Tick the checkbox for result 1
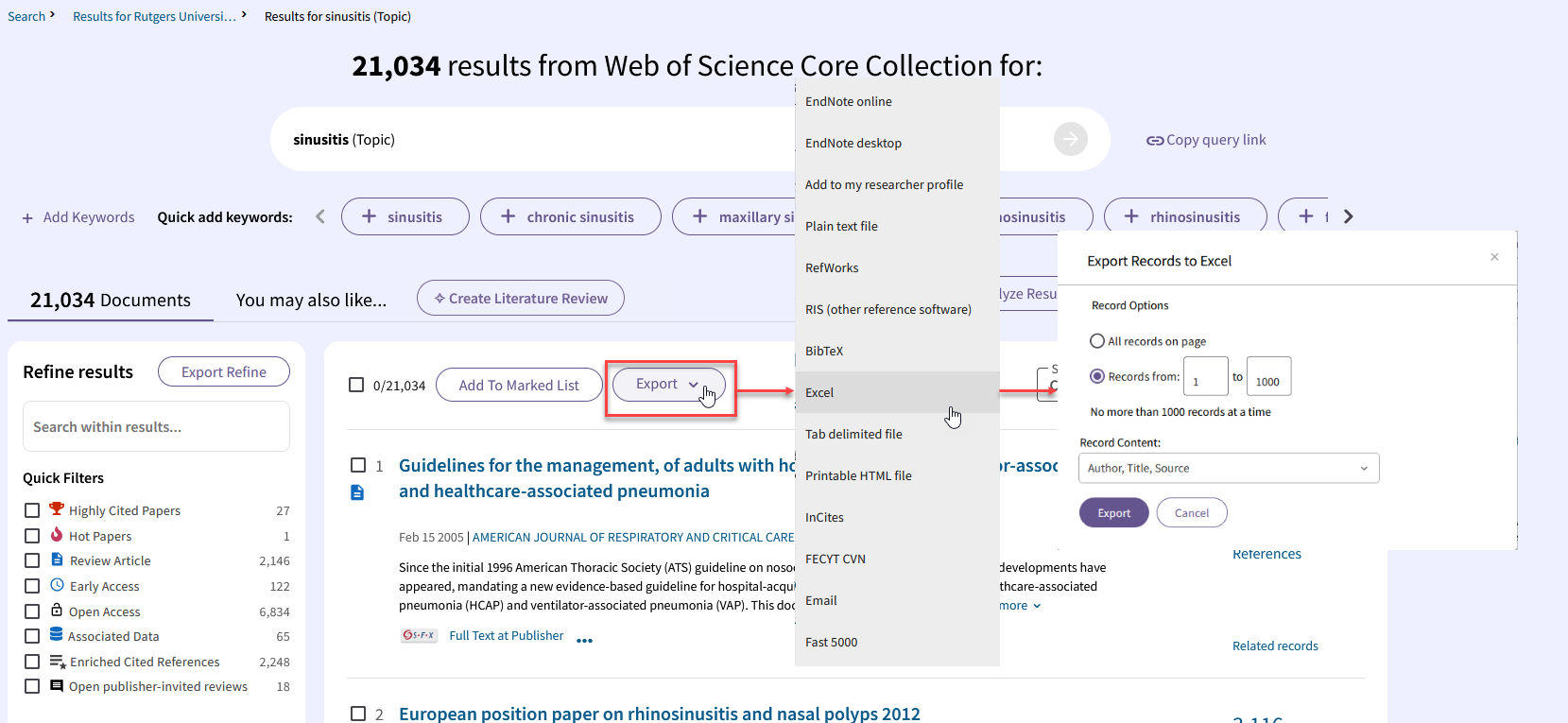Image resolution: width=1568 pixels, height=723 pixels. (x=358, y=465)
